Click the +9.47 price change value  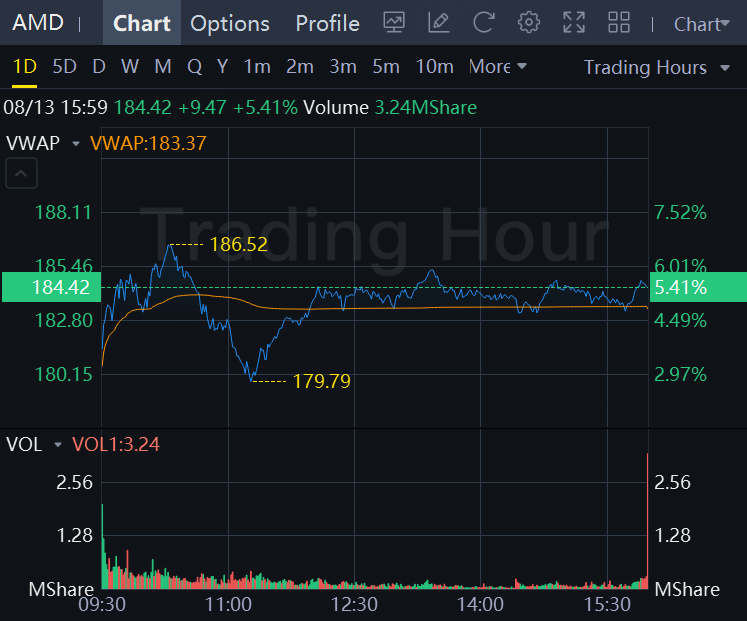pyautogui.click(x=202, y=108)
